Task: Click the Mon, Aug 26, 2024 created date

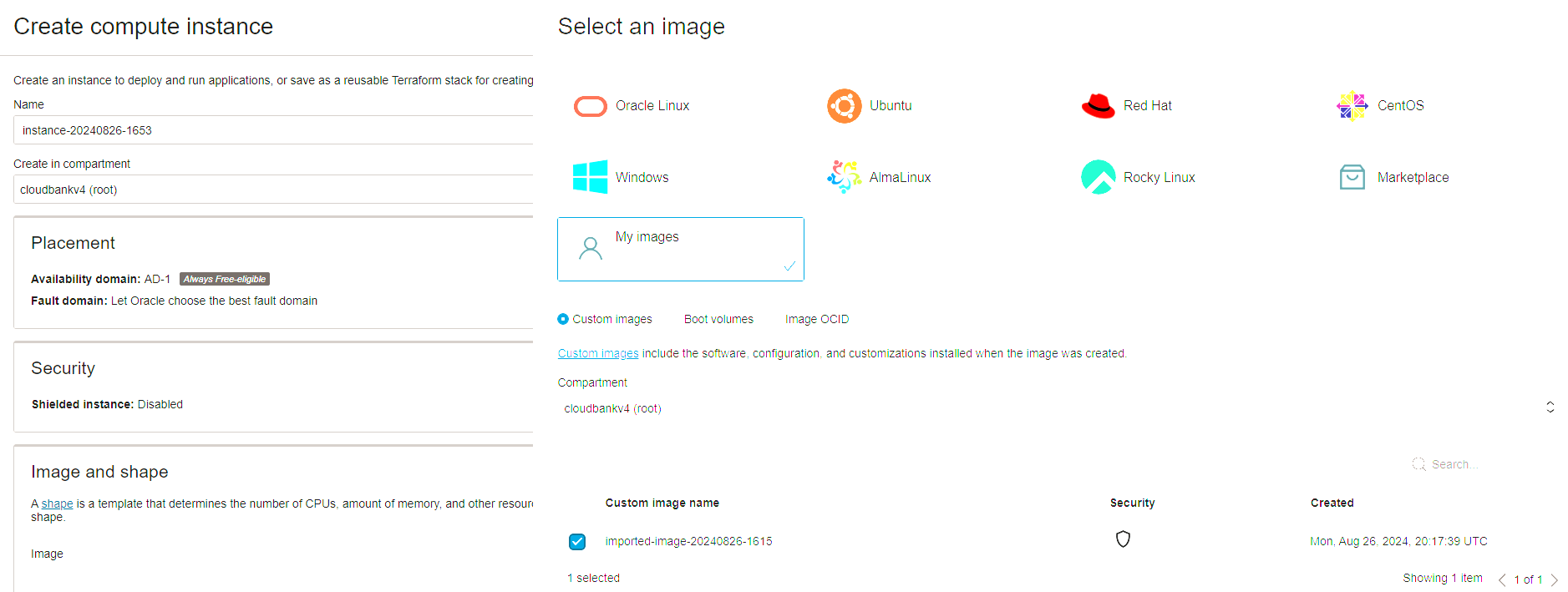Action: [1399, 541]
